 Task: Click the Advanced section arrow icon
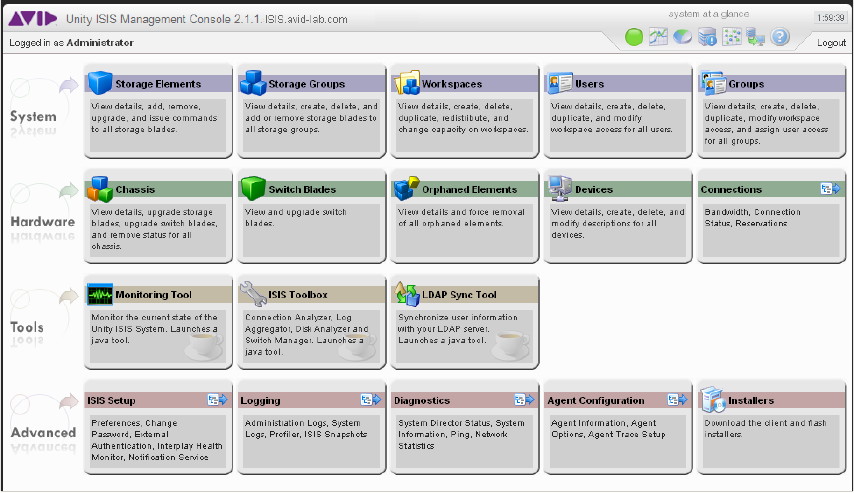point(69,401)
